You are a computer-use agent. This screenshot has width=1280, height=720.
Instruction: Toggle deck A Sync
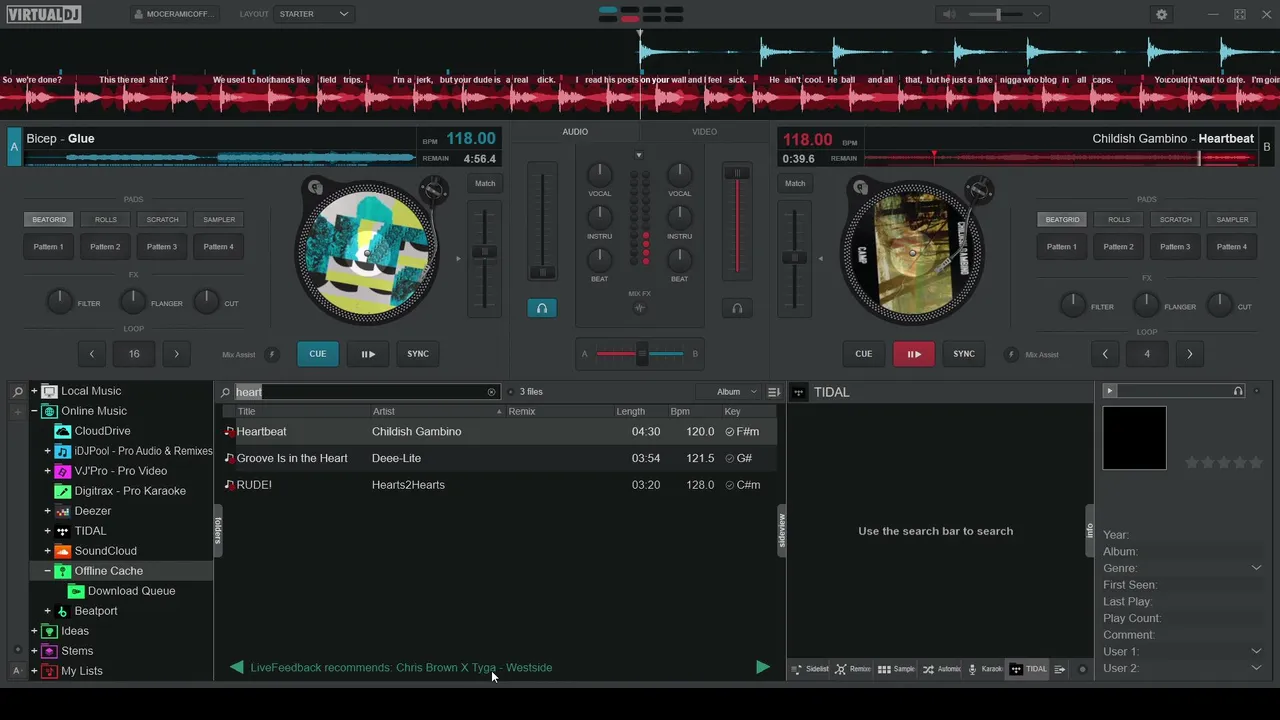pos(418,354)
